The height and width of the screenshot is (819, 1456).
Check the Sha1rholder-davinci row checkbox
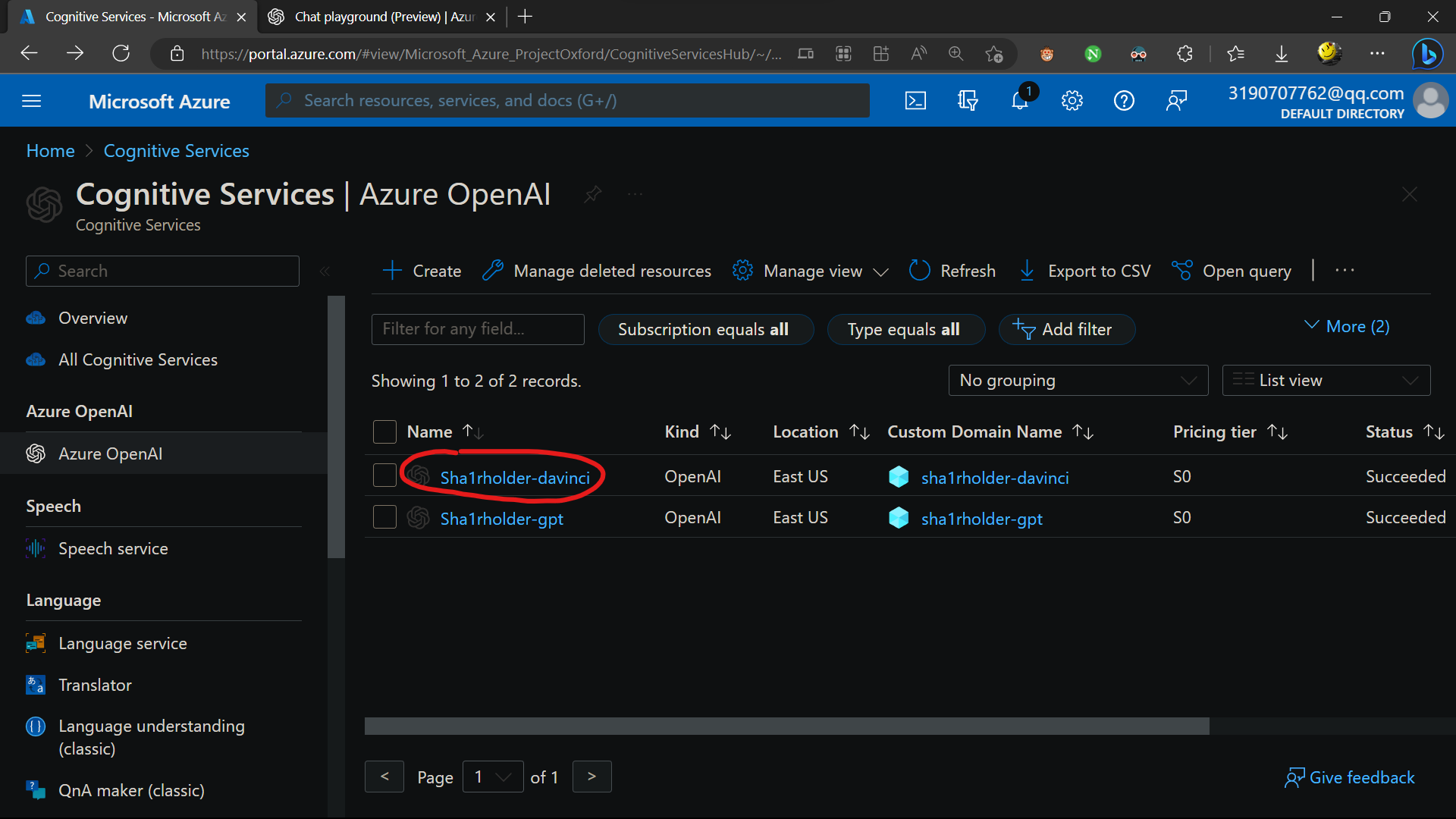384,475
